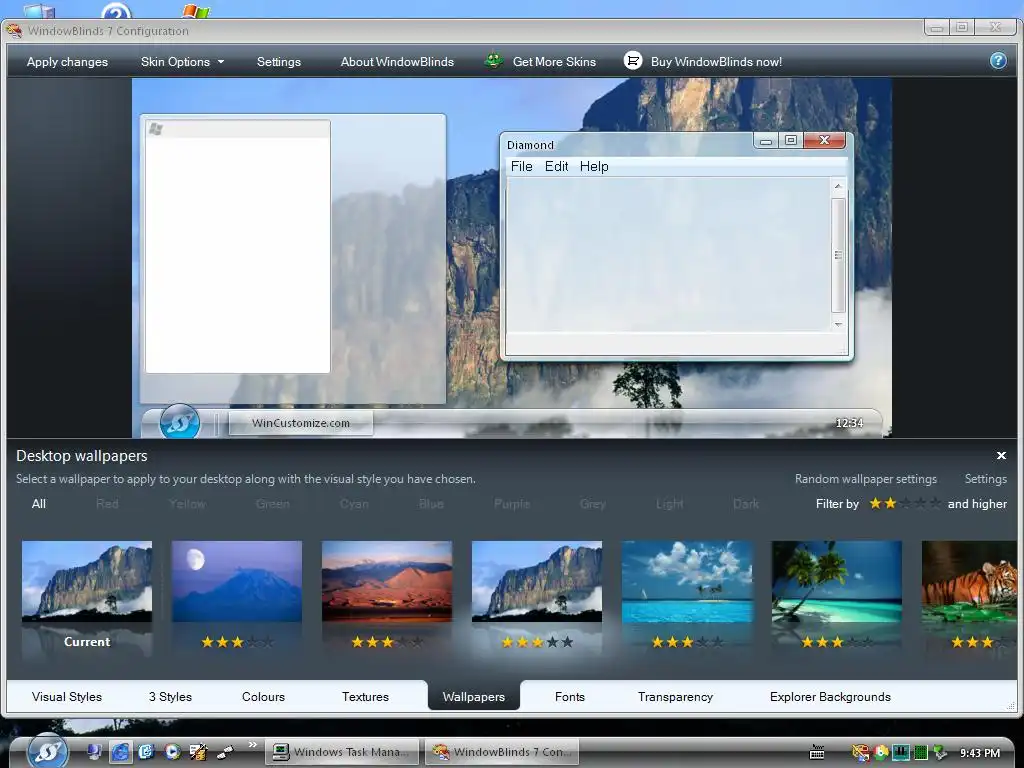
Task: Click the keyboard icon in system tray
Action: click(816, 752)
